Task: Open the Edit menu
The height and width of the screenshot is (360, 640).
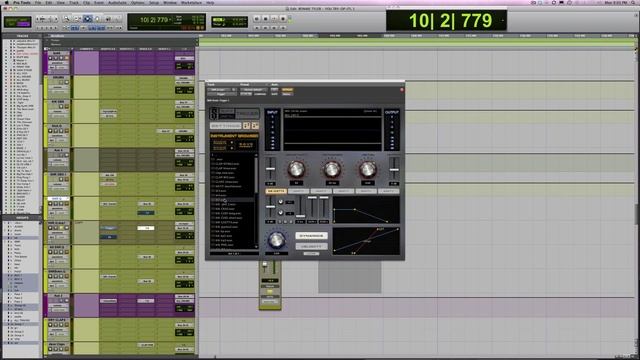Action: tap(49, 2)
